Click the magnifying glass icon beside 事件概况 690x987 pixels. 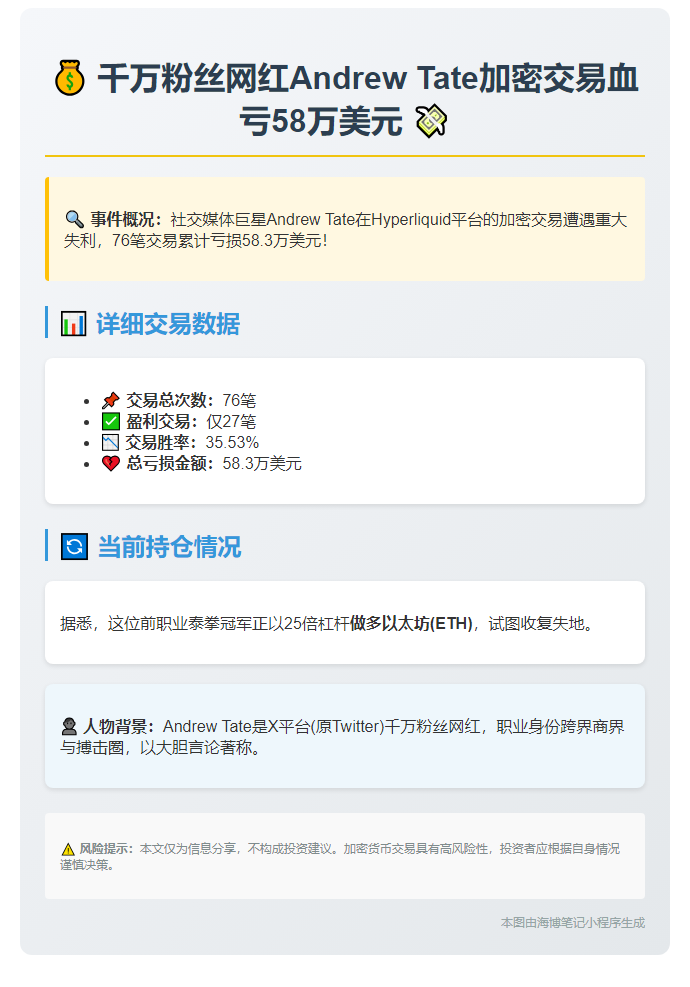coord(74,219)
